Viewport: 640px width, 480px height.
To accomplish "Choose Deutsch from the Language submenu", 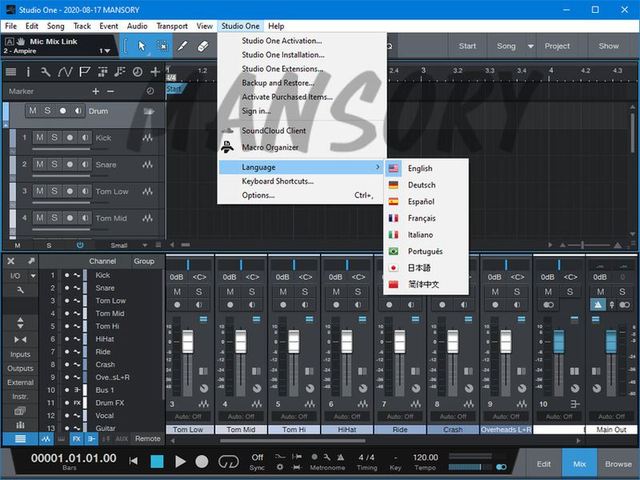I will coord(421,185).
